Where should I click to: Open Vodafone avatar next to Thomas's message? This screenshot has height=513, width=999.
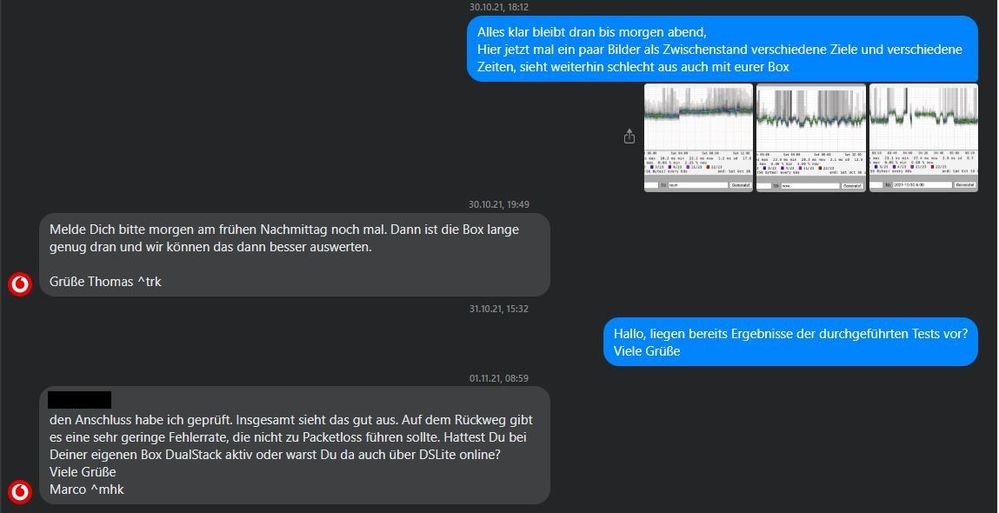(x=20, y=285)
